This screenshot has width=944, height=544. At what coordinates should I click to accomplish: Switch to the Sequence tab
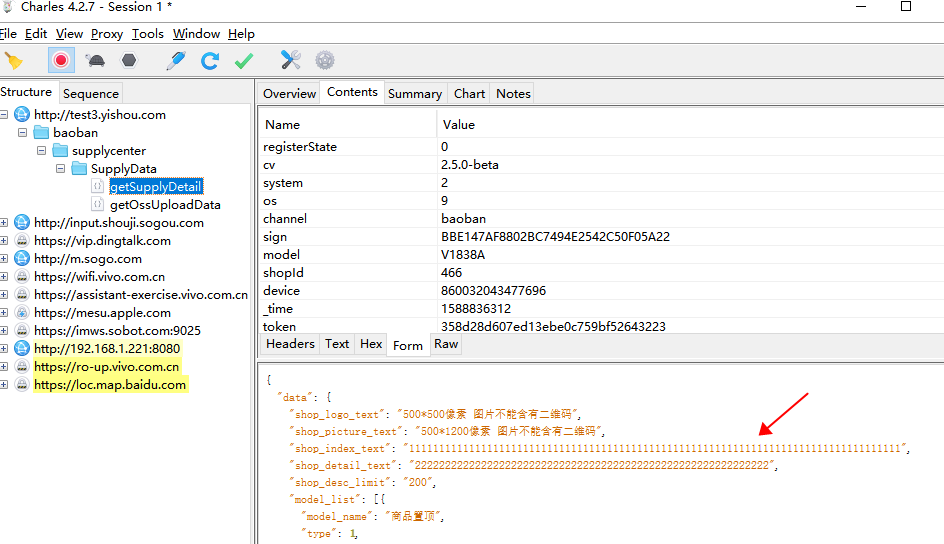[x=91, y=93]
